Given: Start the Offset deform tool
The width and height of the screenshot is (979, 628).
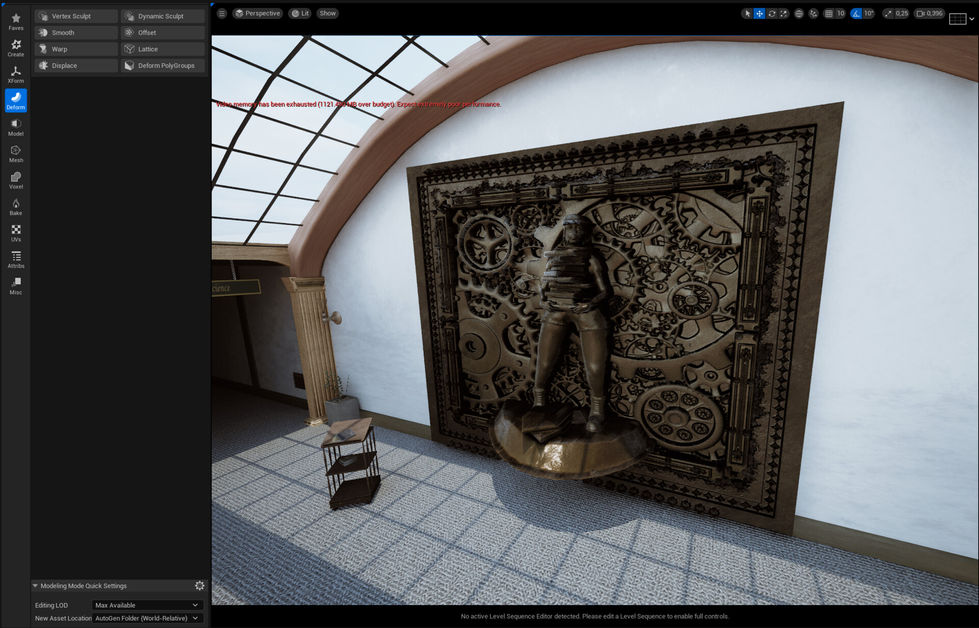Looking at the screenshot, I should pyautogui.click(x=163, y=32).
